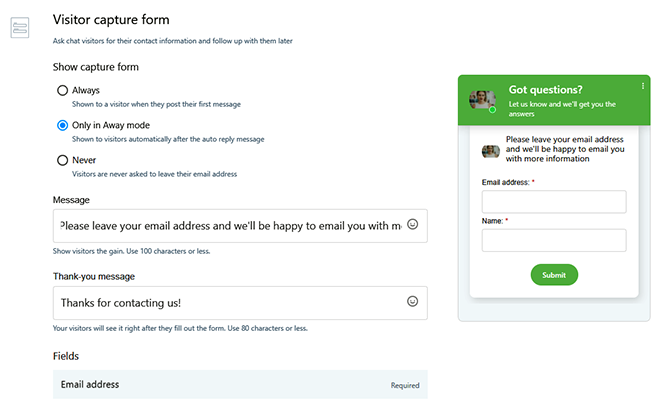Screen dimensions: 653x400
Task: Click the form icon in the left sidebar
Action: 20,28
